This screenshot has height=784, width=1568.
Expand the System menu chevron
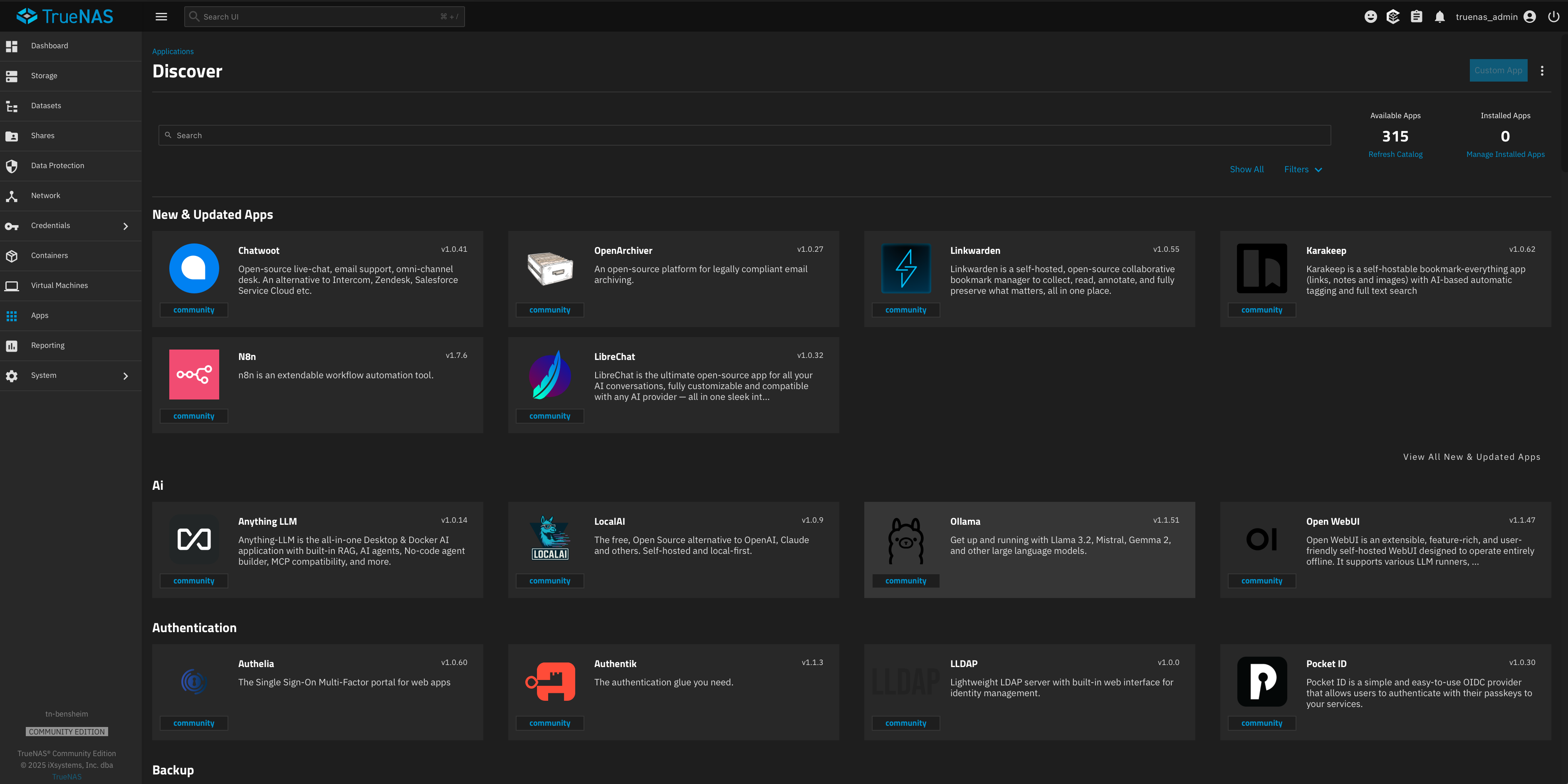(x=126, y=376)
